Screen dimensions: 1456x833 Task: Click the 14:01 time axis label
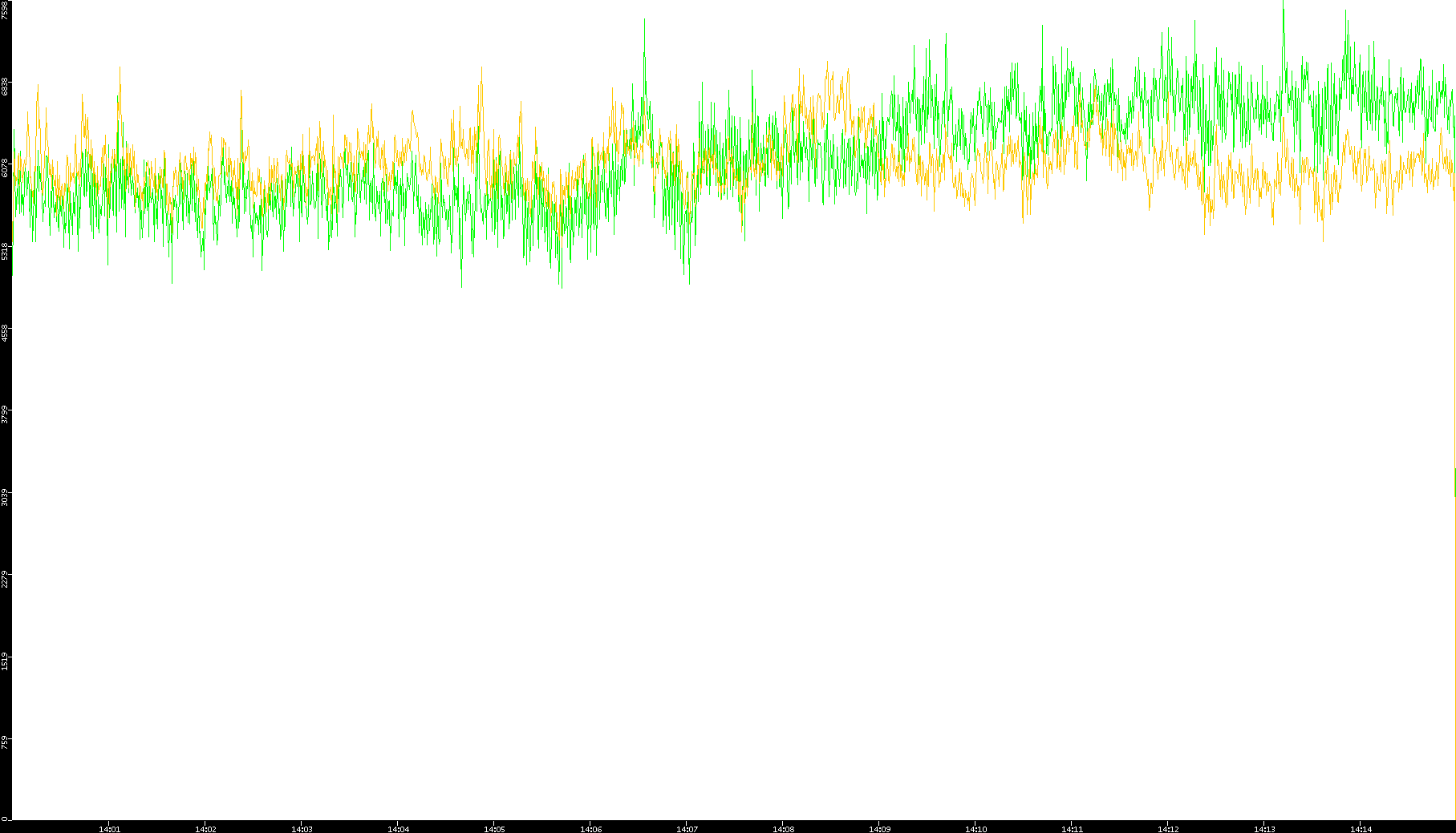pyautogui.click(x=109, y=829)
